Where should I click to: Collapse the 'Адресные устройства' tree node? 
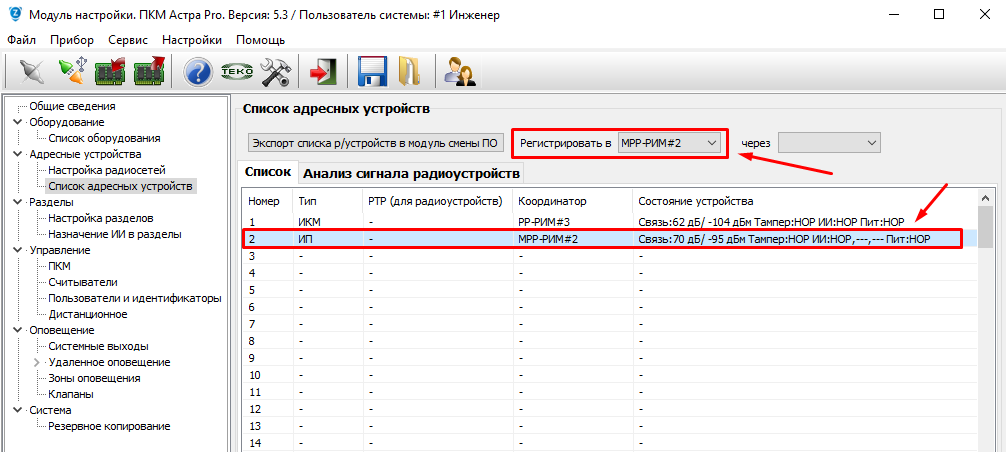(17, 154)
